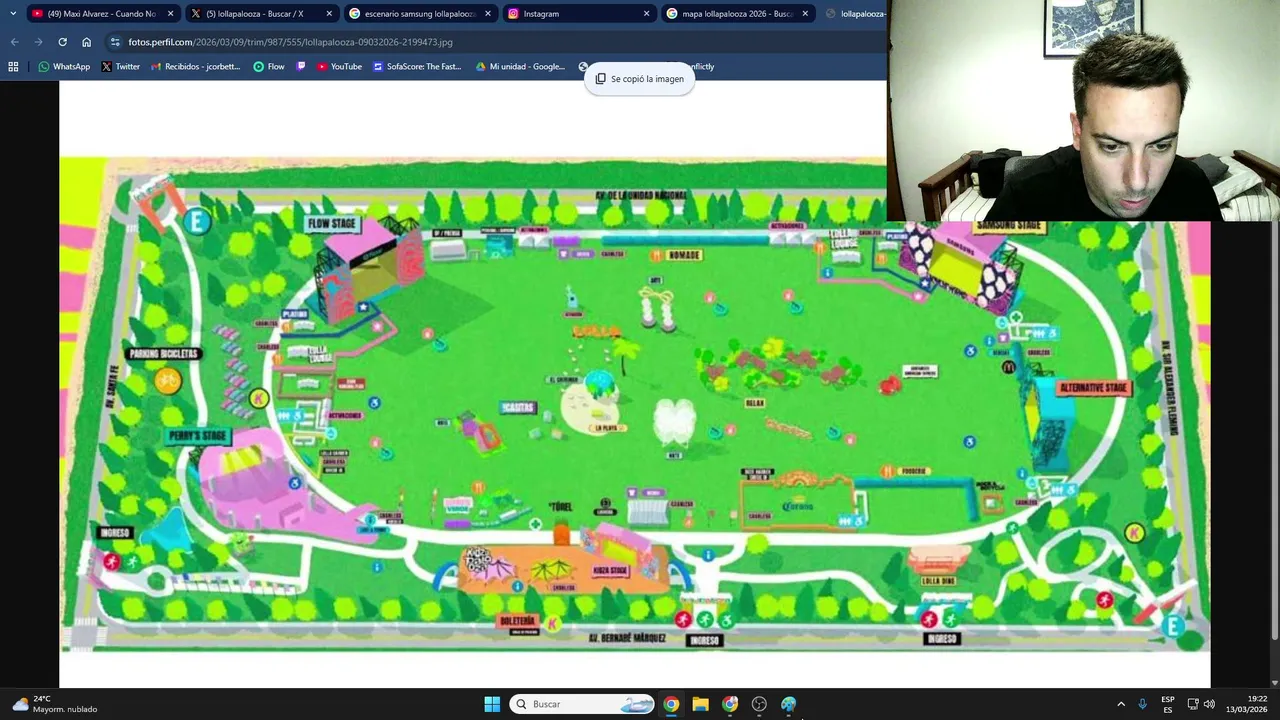This screenshot has width=1280, height=720.
Task: Go forward with the browser arrow
Action: click(38, 42)
